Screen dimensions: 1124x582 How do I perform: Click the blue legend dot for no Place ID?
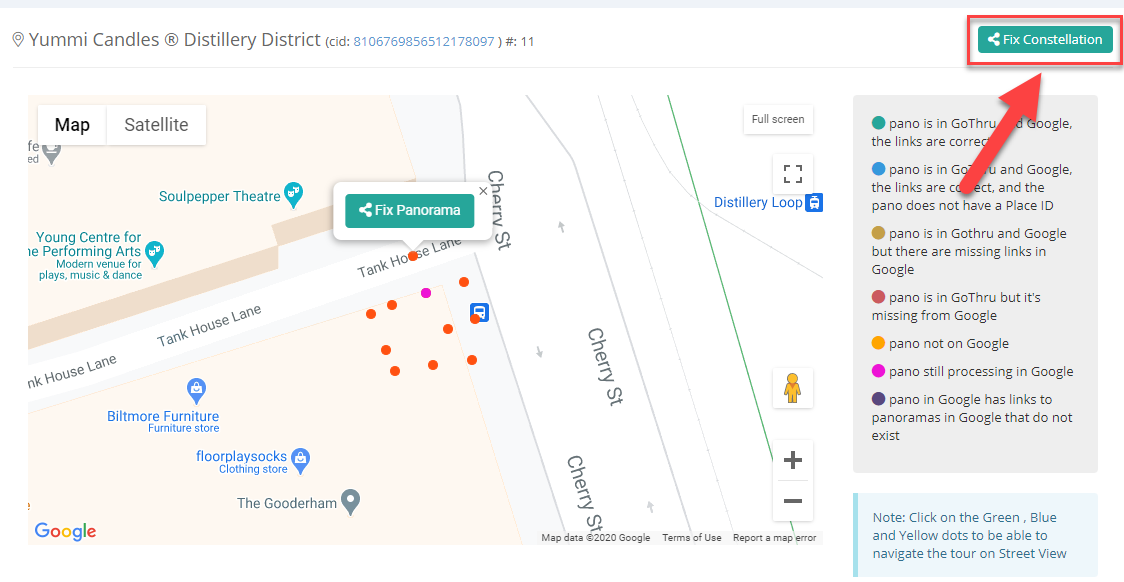(878, 170)
